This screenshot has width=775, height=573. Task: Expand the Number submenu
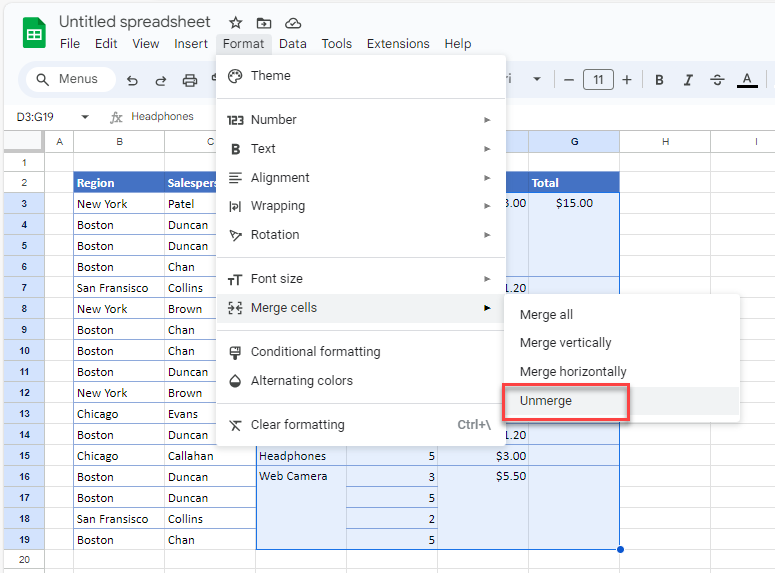pyautogui.click(x=360, y=120)
